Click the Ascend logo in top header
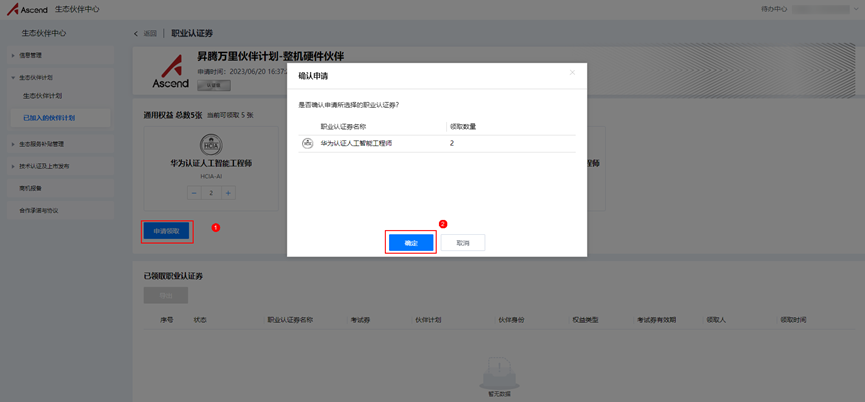865x402 pixels. pyautogui.click(x=27, y=9)
